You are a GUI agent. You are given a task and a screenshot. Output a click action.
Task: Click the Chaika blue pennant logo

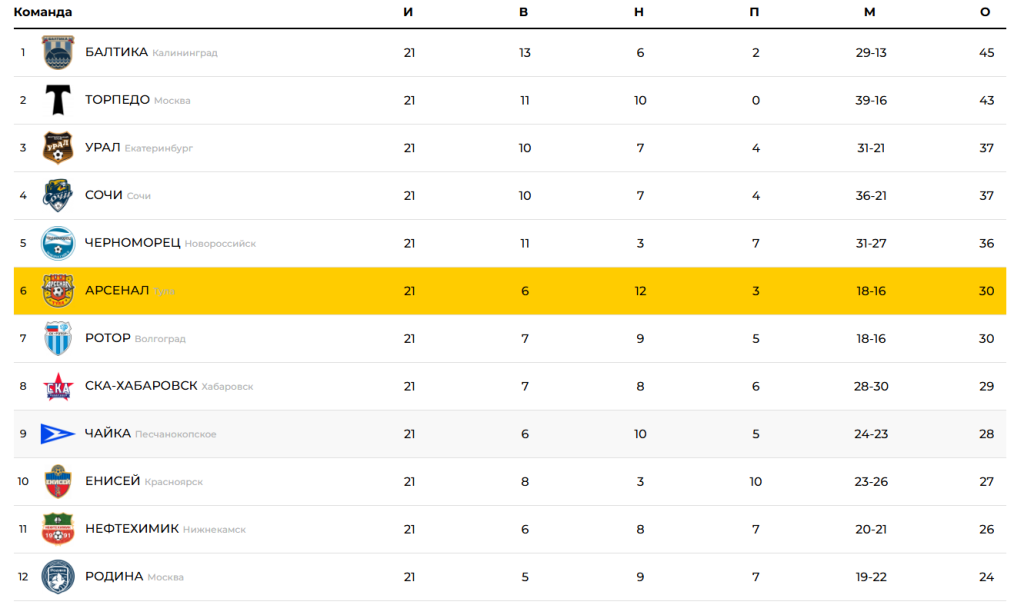tap(58, 434)
